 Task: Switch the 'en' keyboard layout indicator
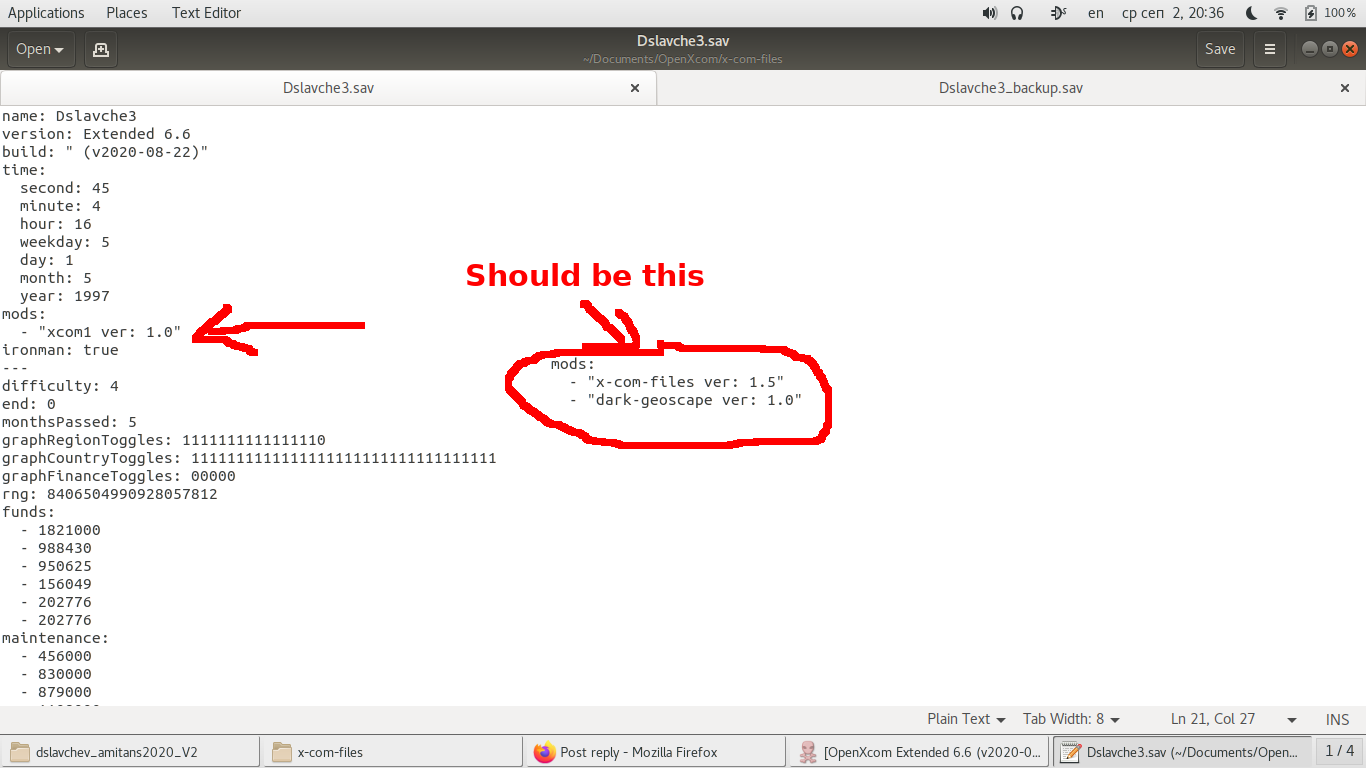[1095, 13]
